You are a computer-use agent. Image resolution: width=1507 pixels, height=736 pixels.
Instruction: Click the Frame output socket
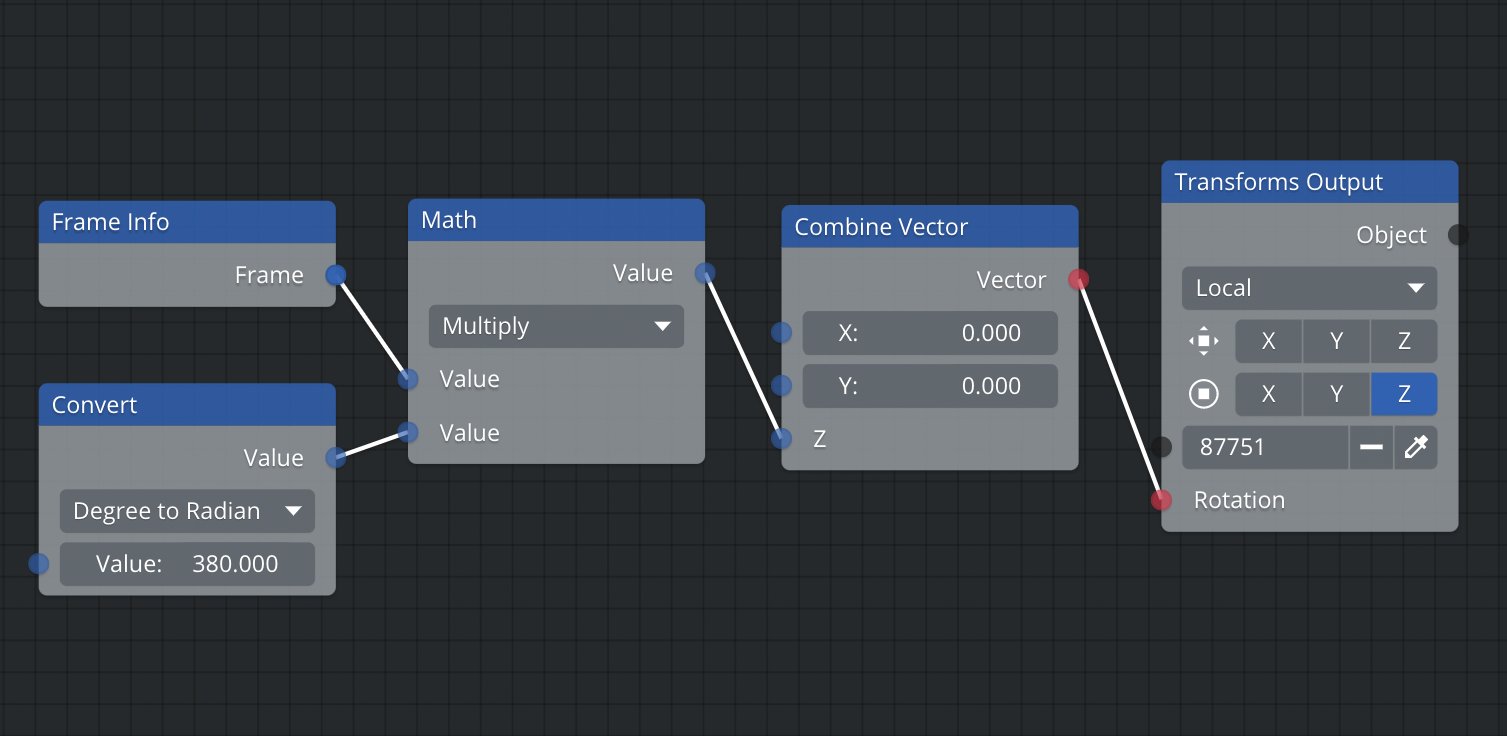[336, 274]
